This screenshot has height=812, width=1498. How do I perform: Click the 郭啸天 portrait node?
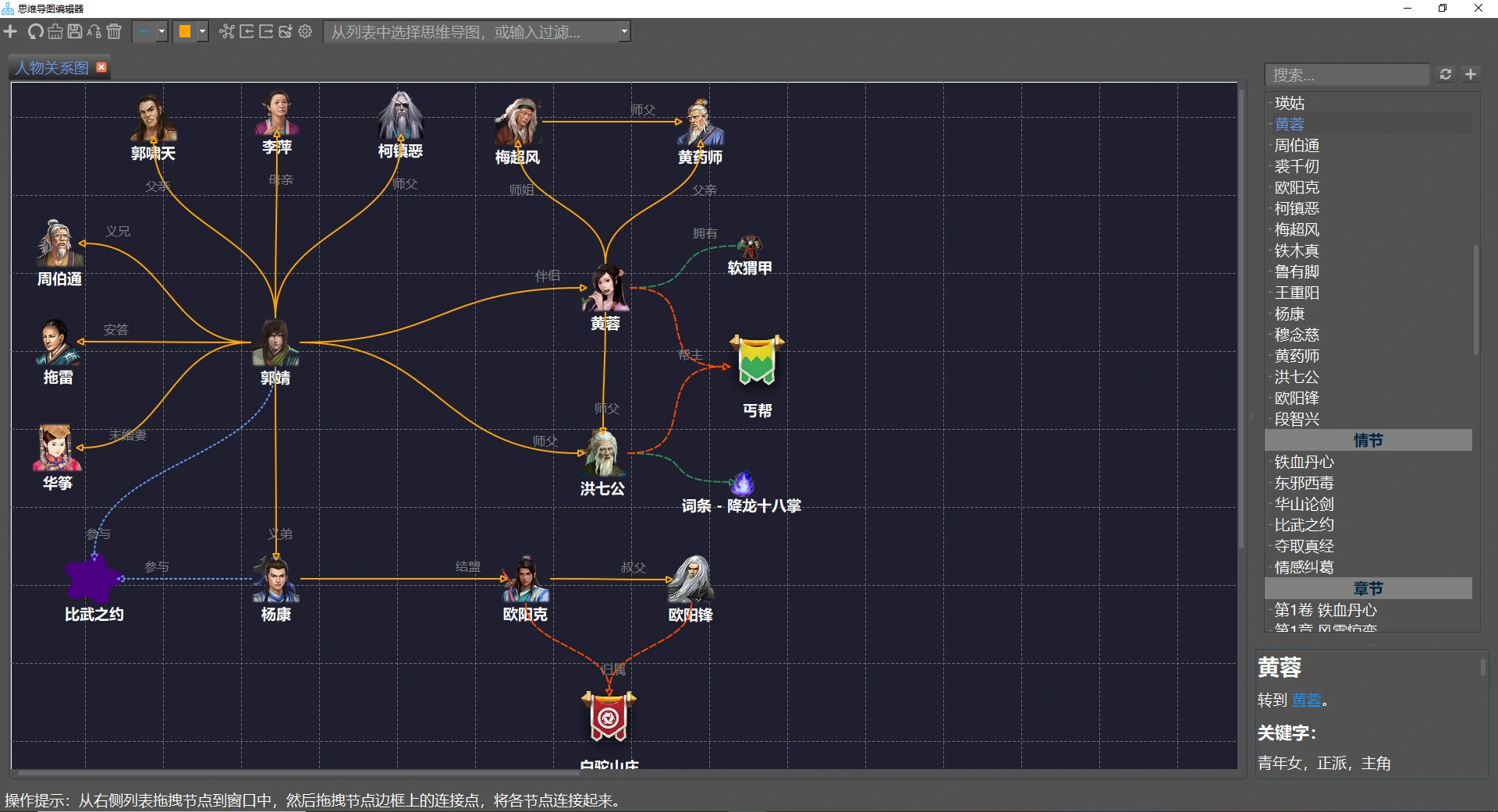pos(153,118)
